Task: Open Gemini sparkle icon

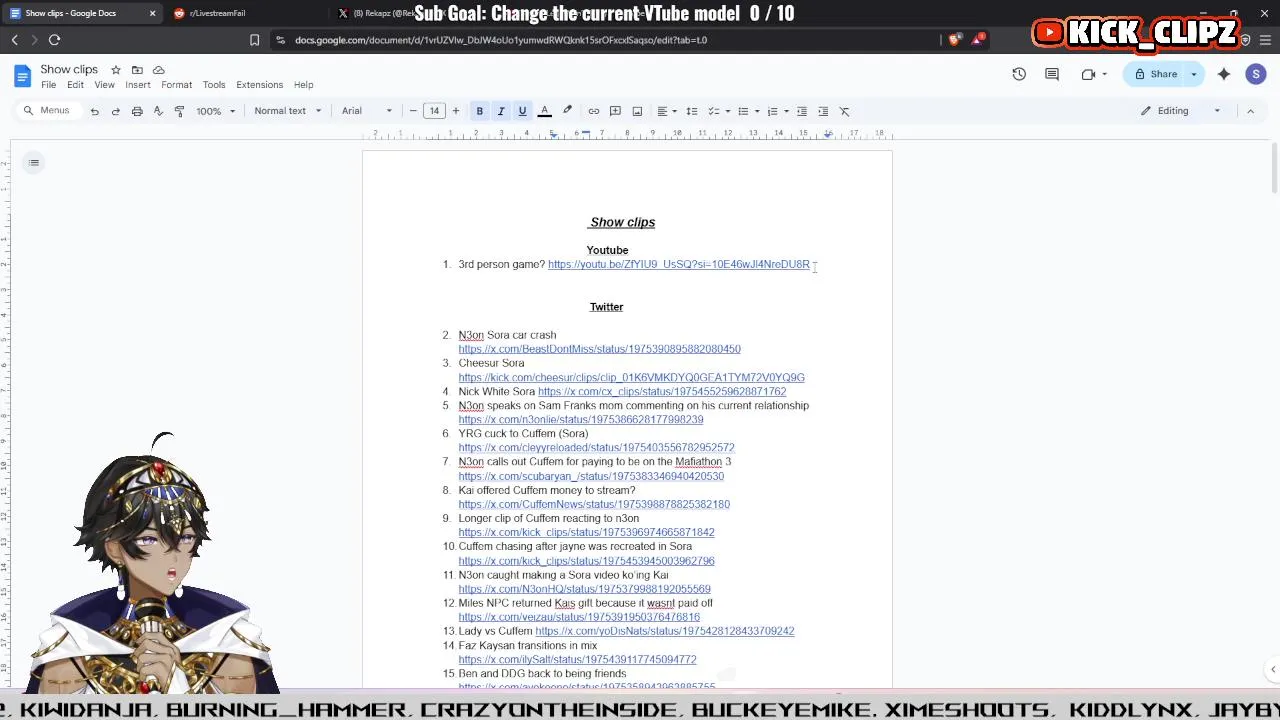Action: coord(1224,74)
